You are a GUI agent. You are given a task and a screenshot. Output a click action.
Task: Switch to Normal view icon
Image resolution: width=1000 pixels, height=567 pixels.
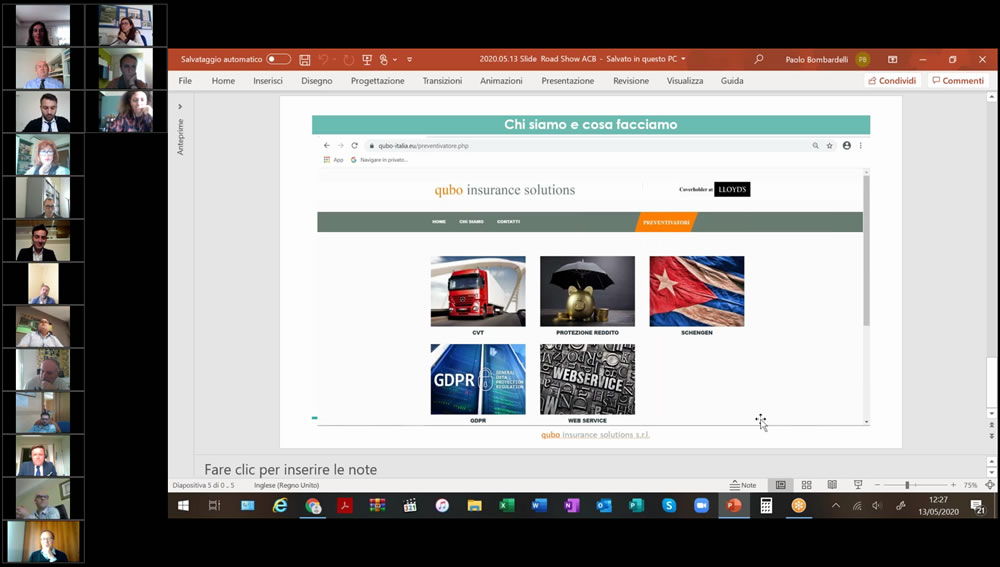point(781,485)
